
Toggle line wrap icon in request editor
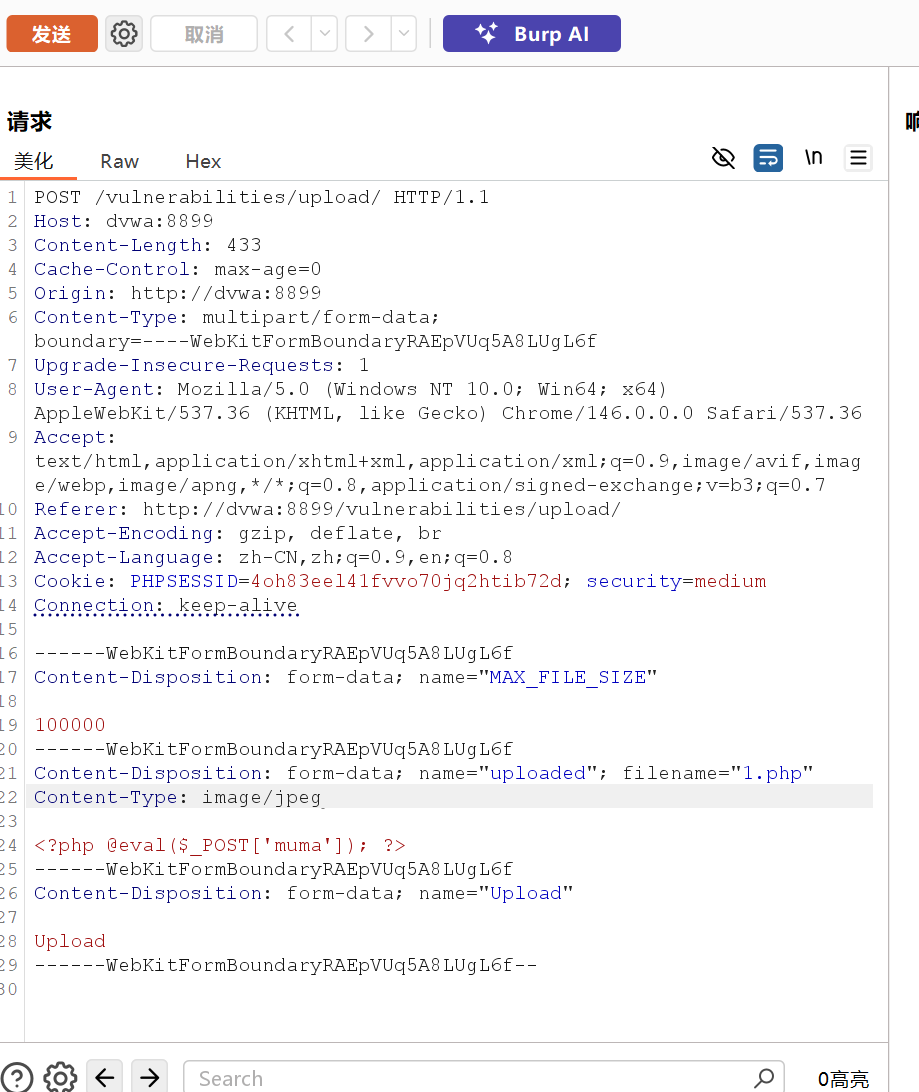(x=768, y=158)
